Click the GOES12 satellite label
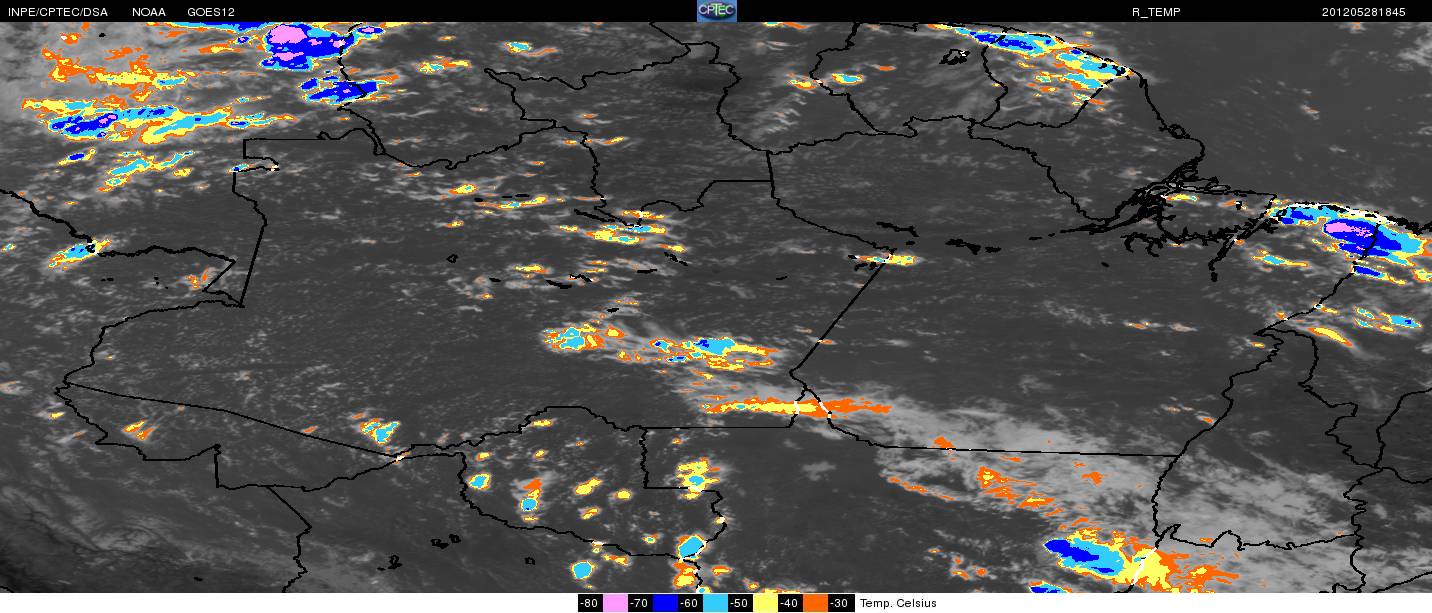Screen dimensions: 1432x613 (x=210, y=12)
